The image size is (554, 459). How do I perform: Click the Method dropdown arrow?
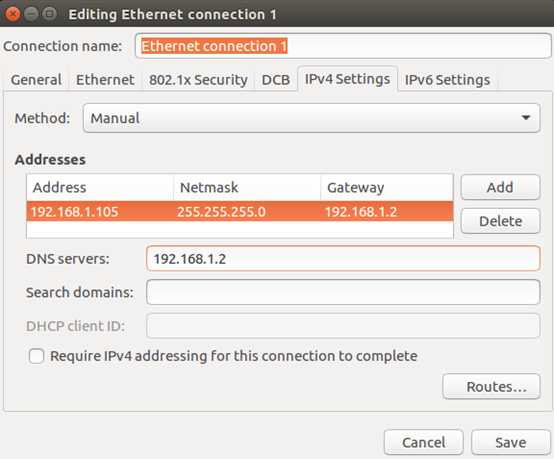[x=526, y=118]
